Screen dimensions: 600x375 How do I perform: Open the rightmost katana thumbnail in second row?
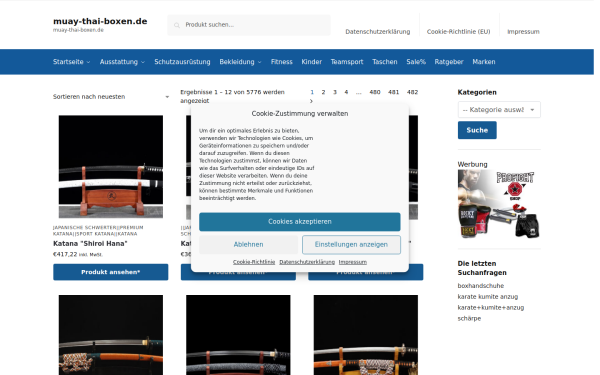coord(365,335)
